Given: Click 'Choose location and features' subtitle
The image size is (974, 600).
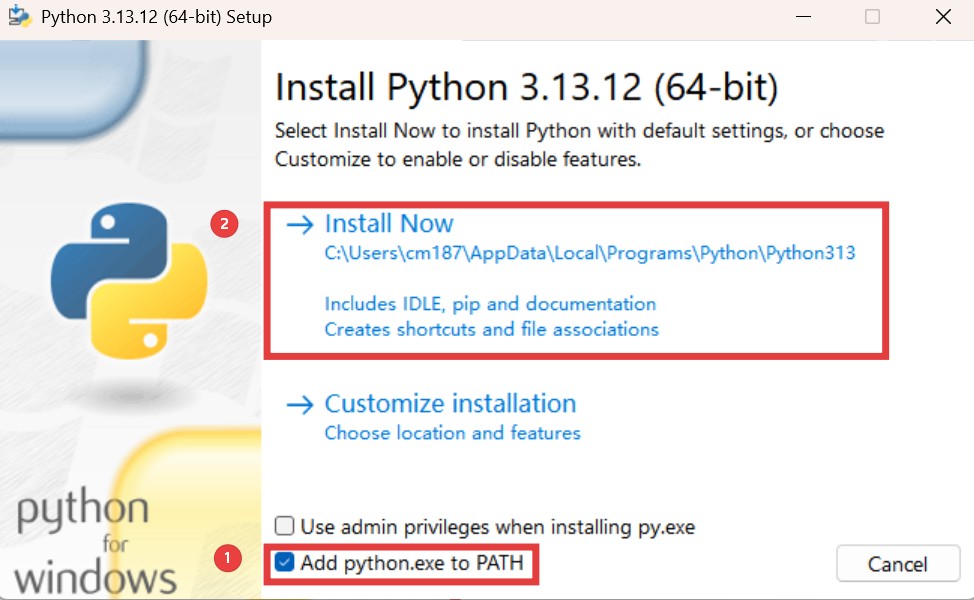Looking at the screenshot, I should (452, 433).
